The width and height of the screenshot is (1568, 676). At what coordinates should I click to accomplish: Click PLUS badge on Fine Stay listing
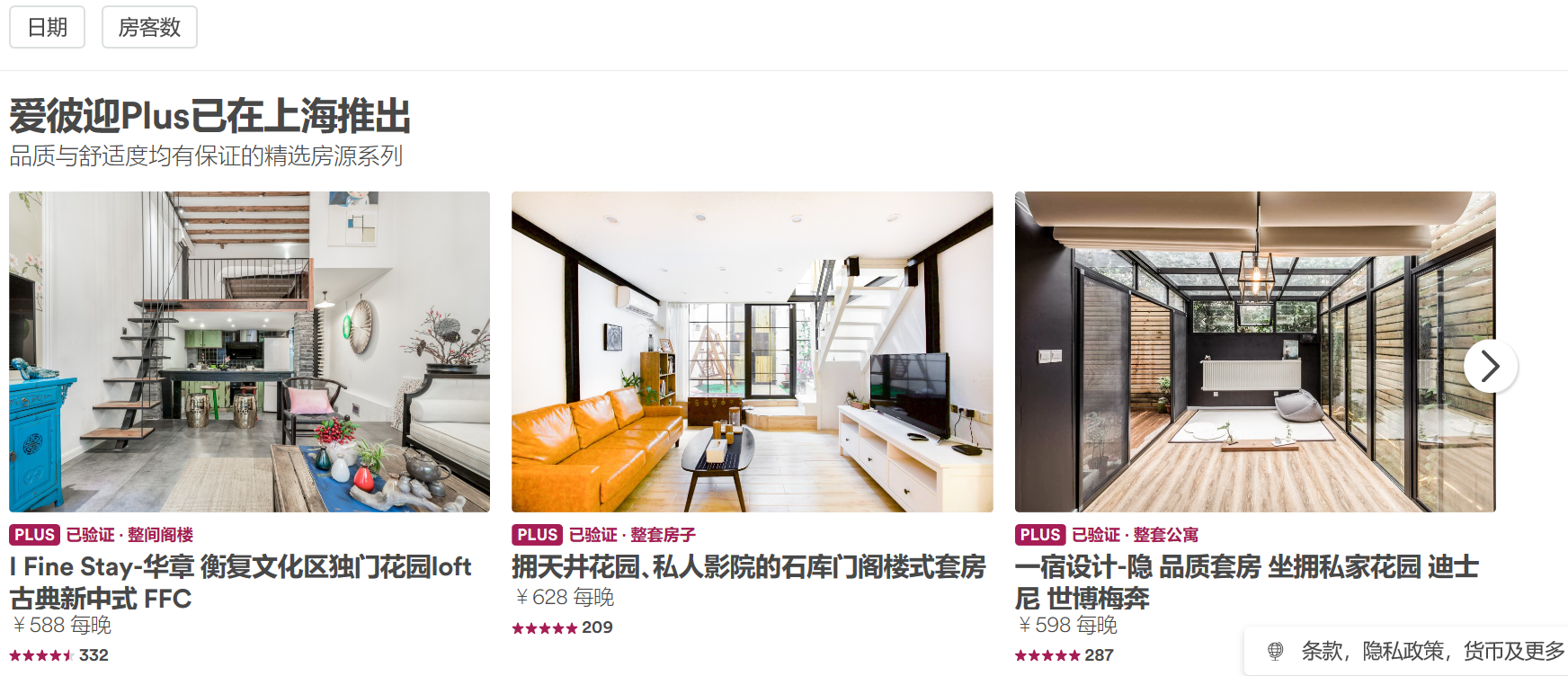point(35,535)
